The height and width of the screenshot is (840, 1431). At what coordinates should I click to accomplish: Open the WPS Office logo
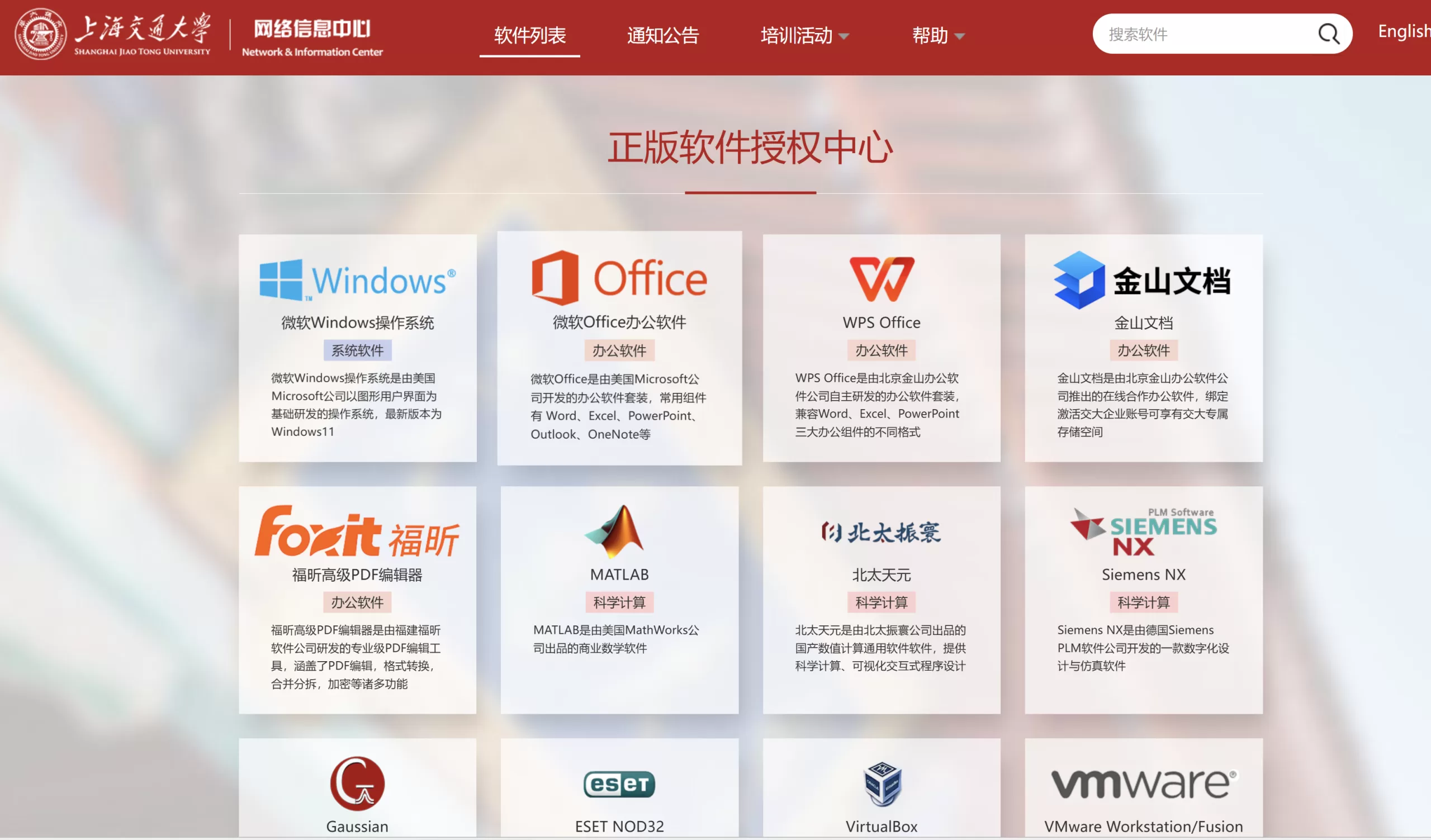pos(882,279)
